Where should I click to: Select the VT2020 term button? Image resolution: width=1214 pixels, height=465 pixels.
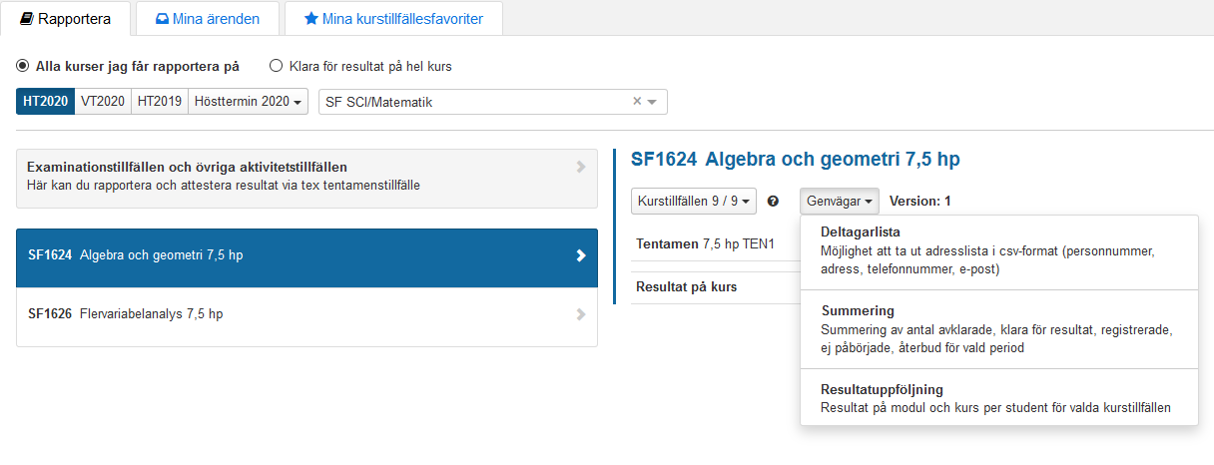(103, 102)
